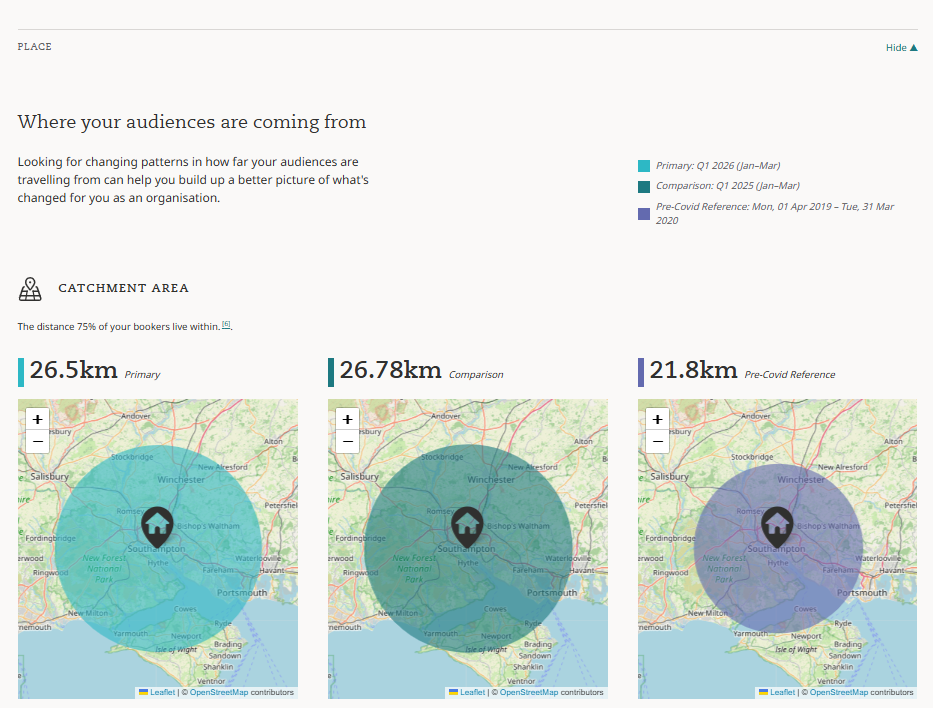Image resolution: width=933 pixels, height=708 pixels.
Task: Zoom out on the Pre-Covid Reference map
Action: (x=658, y=442)
